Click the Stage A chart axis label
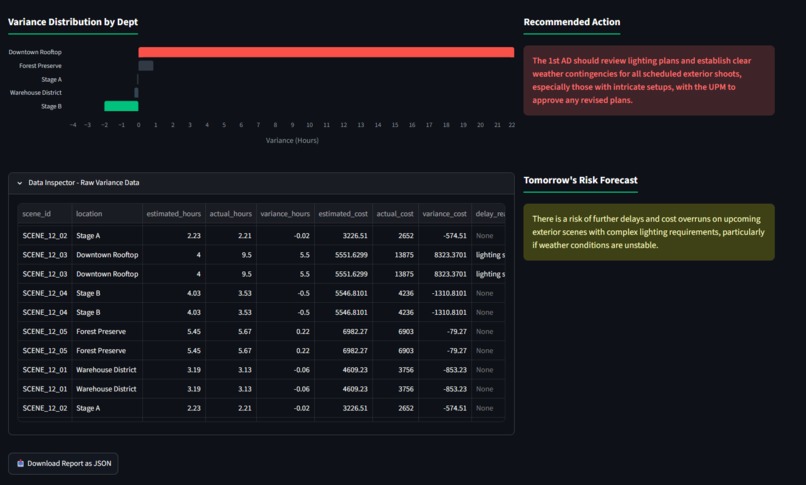The image size is (806, 485). (51, 80)
